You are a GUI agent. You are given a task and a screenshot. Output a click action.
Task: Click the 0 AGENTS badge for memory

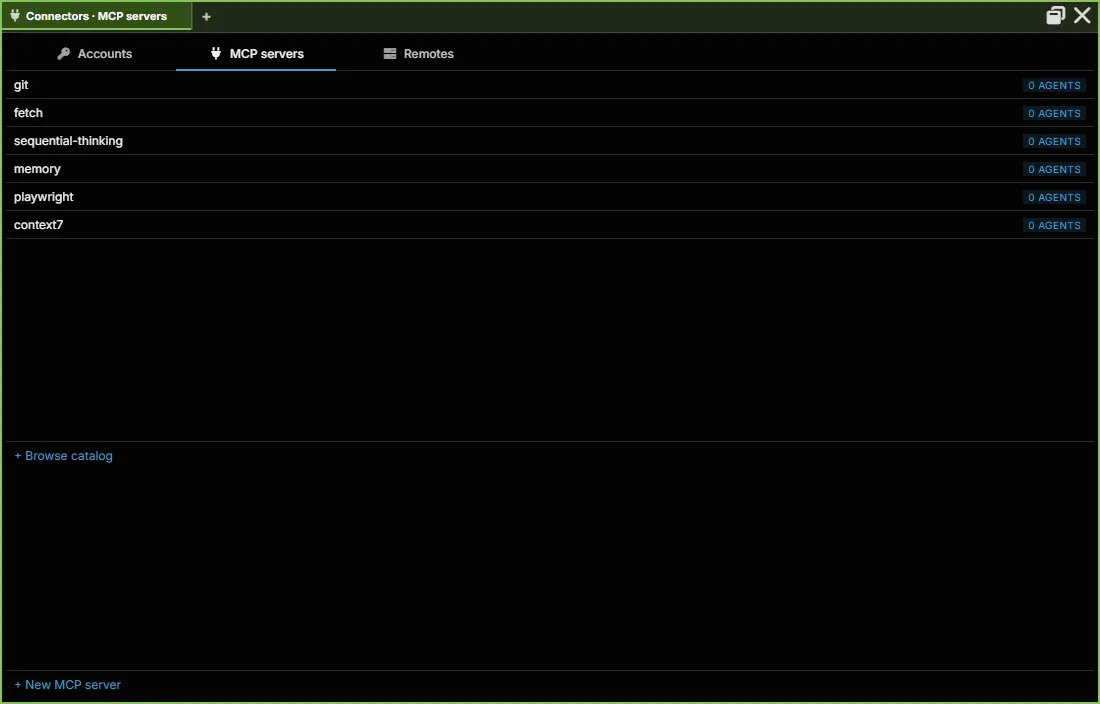(x=1054, y=170)
